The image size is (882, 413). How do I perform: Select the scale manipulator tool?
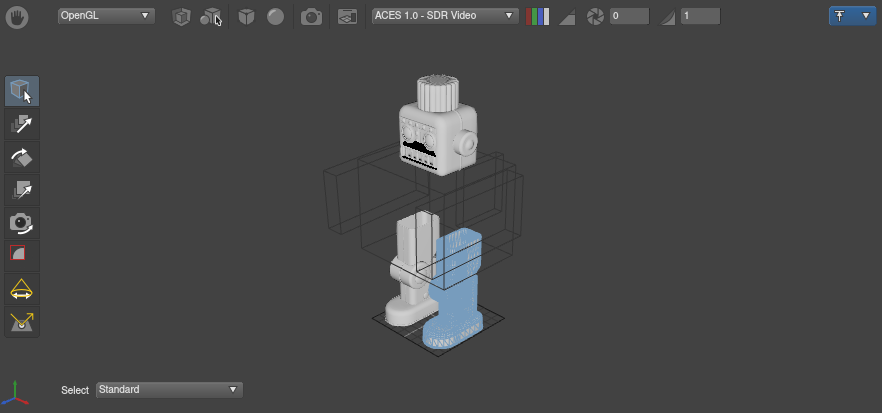(22, 190)
